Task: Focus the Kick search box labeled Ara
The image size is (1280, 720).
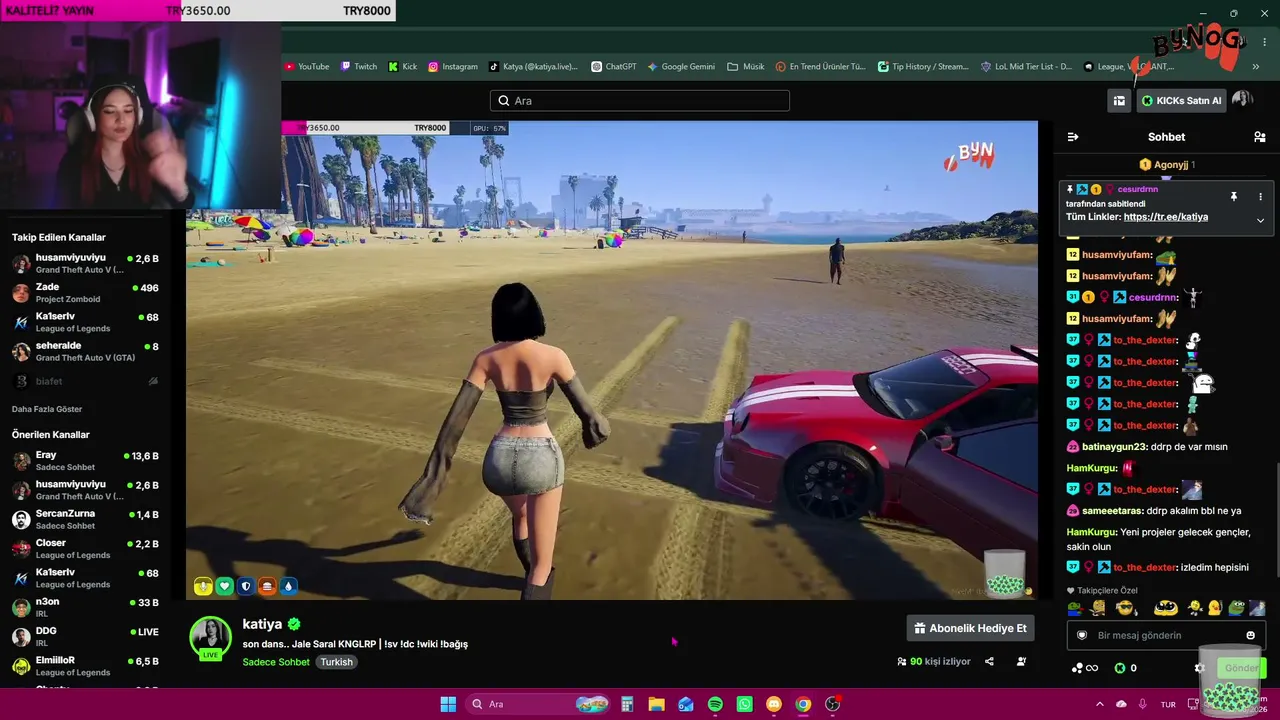Action: pos(640,101)
